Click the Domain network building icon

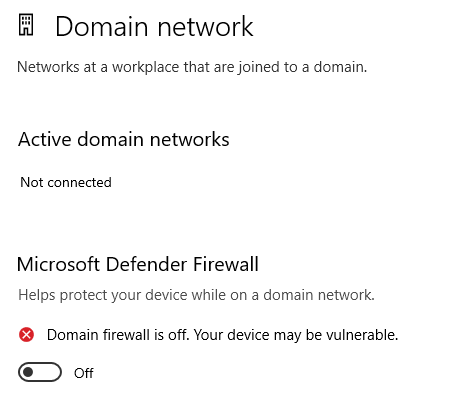click(26, 24)
